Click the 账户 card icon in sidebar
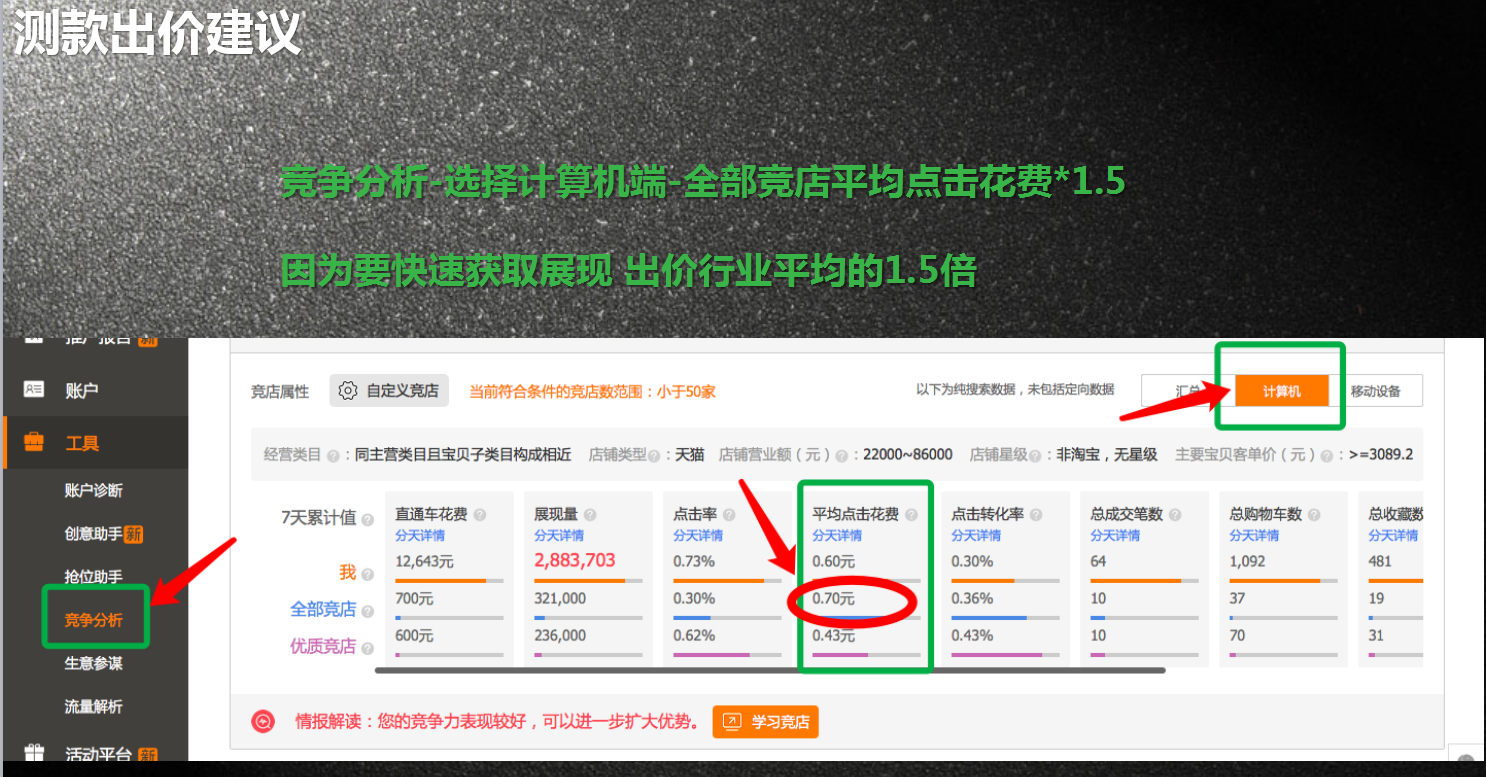Viewport: 1486px width, 777px height. tap(34, 390)
